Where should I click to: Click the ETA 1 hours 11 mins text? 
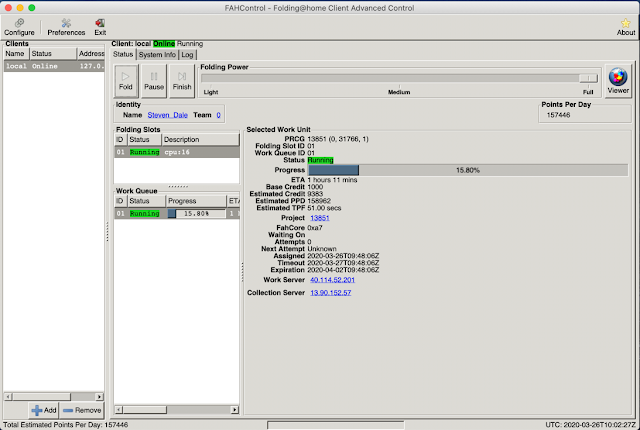click(x=332, y=180)
